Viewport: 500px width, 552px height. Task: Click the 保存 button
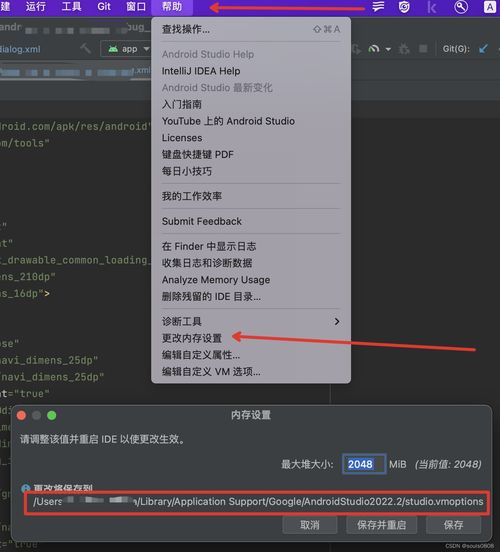click(x=454, y=525)
